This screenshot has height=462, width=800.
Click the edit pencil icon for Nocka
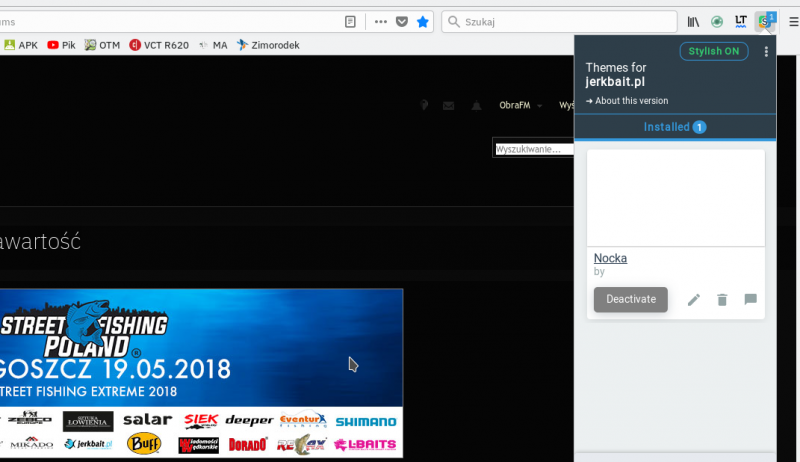(694, 300)
